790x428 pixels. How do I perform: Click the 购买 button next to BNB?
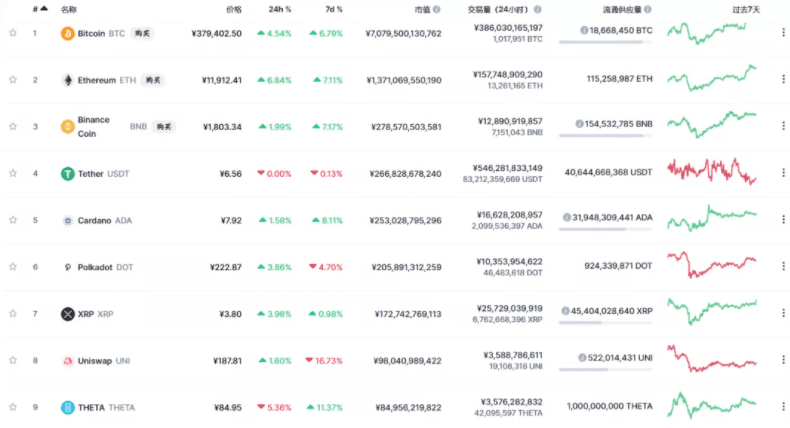point(163,127)
